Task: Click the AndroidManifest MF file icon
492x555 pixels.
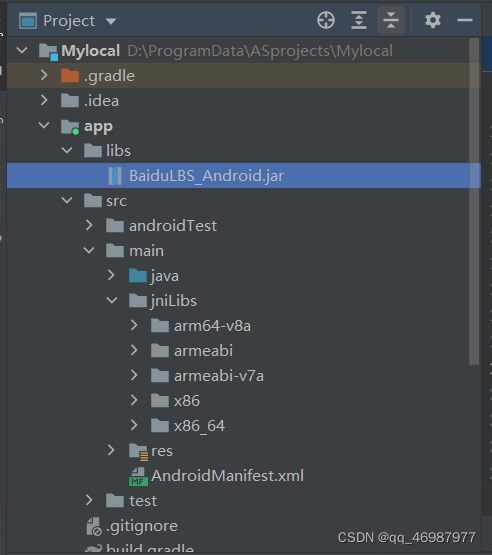Action: pos(138,476)
